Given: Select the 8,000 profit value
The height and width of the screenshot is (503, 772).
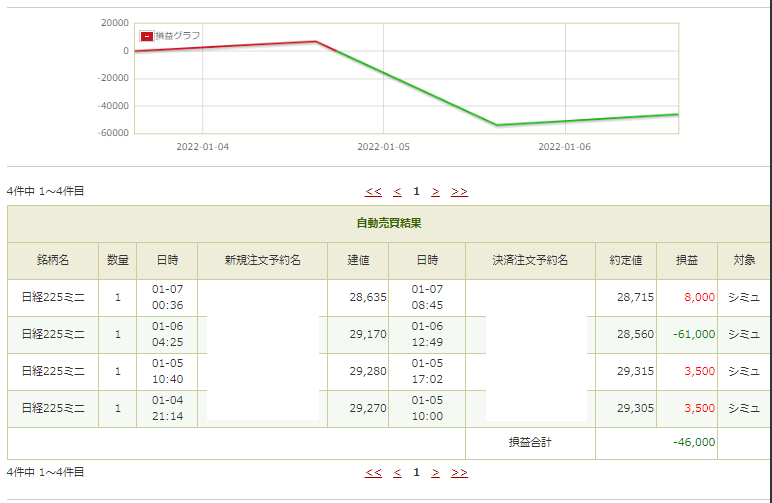Looking at the screenshot, I should [699, 297].
